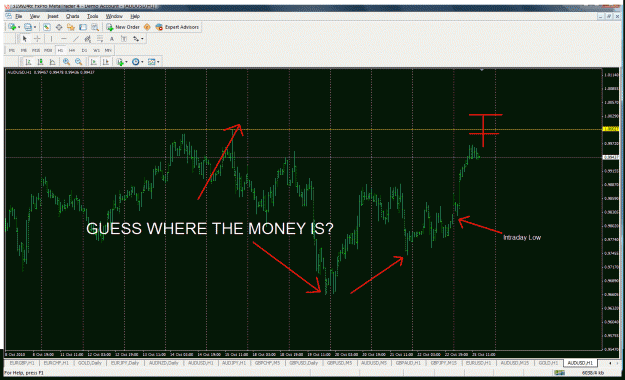Switch to AUDNZD,Daily chart tab

[x=163, y=363]
